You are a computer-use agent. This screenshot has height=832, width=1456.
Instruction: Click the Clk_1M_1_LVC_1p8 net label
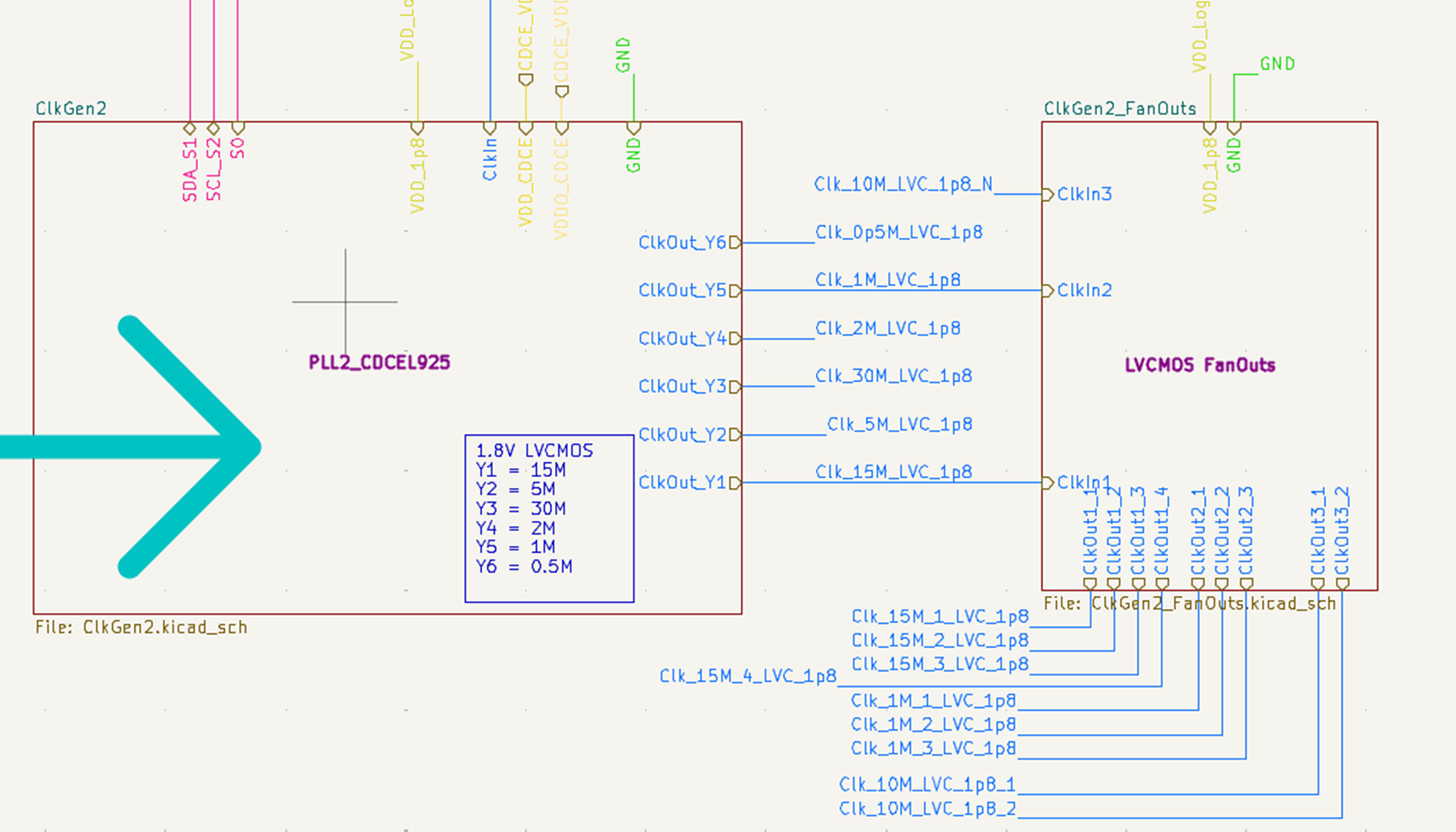(x=934, y=701)
